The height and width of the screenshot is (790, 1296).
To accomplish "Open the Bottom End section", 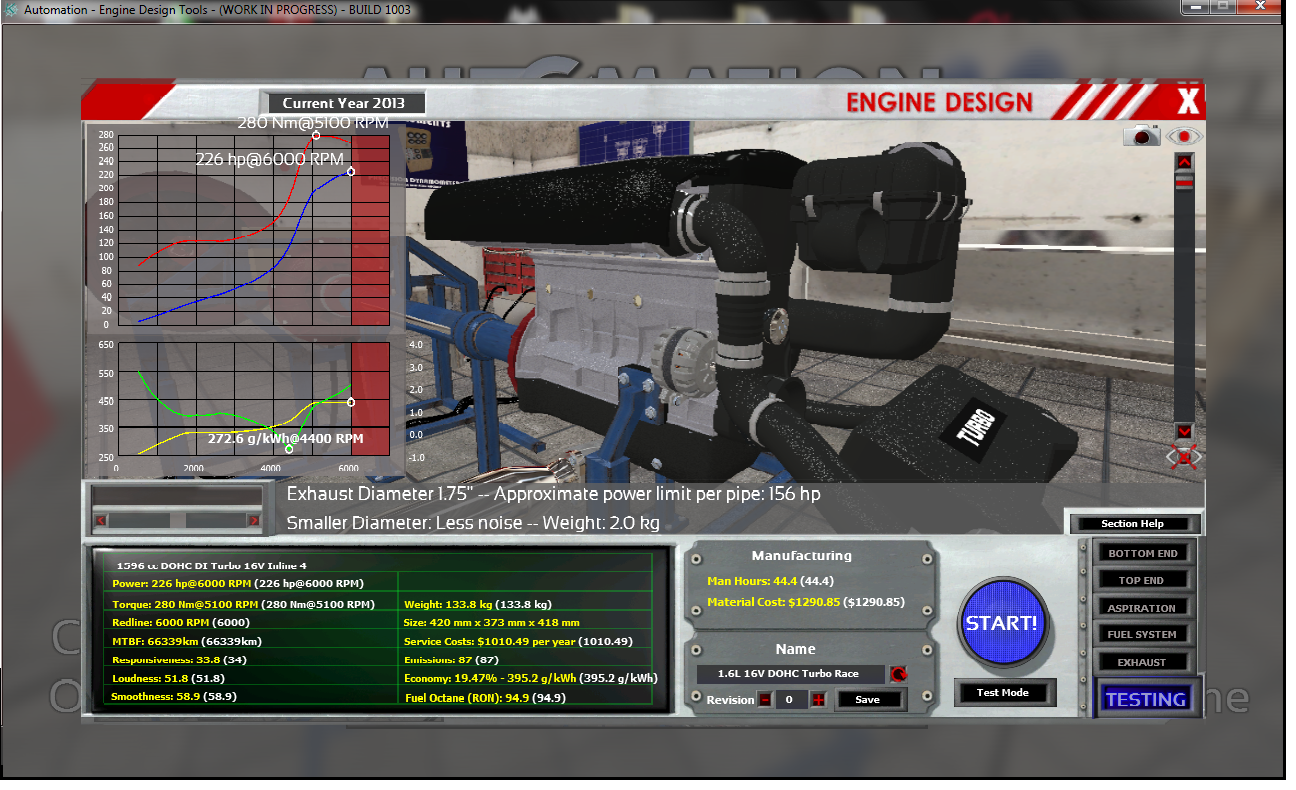I will [1142, 553].
